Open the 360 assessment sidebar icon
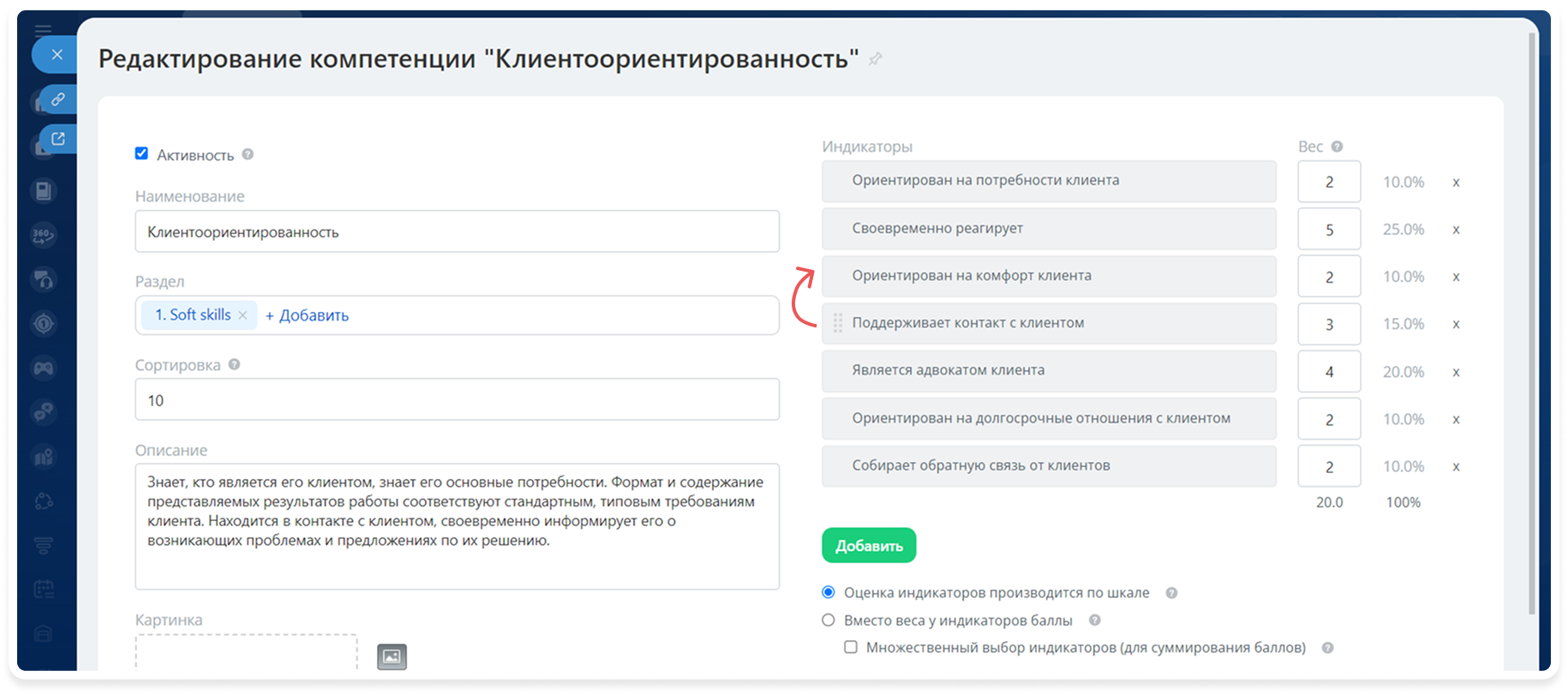The width and height of the screenshot is (1568, 695). tap(44, 234)
